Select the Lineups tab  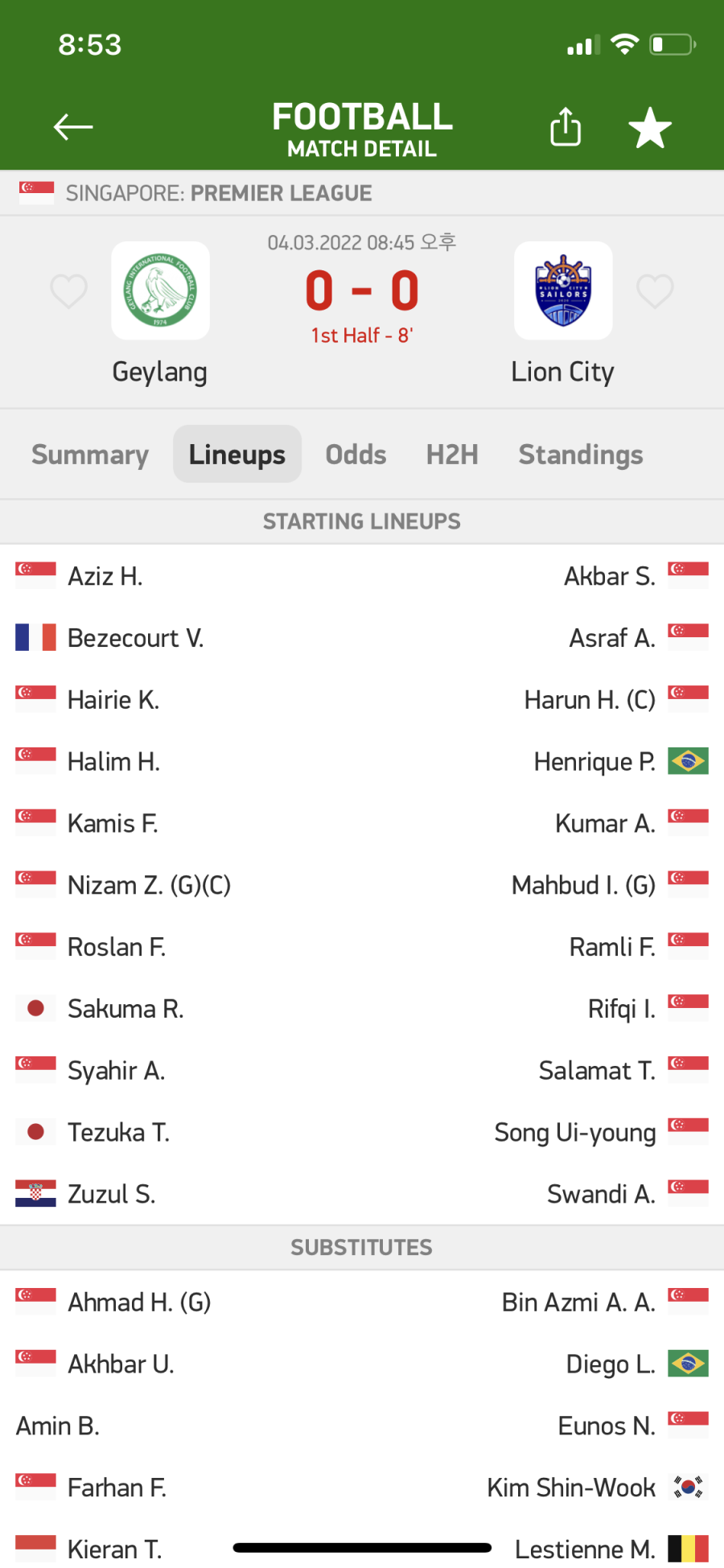coord(237,455)
